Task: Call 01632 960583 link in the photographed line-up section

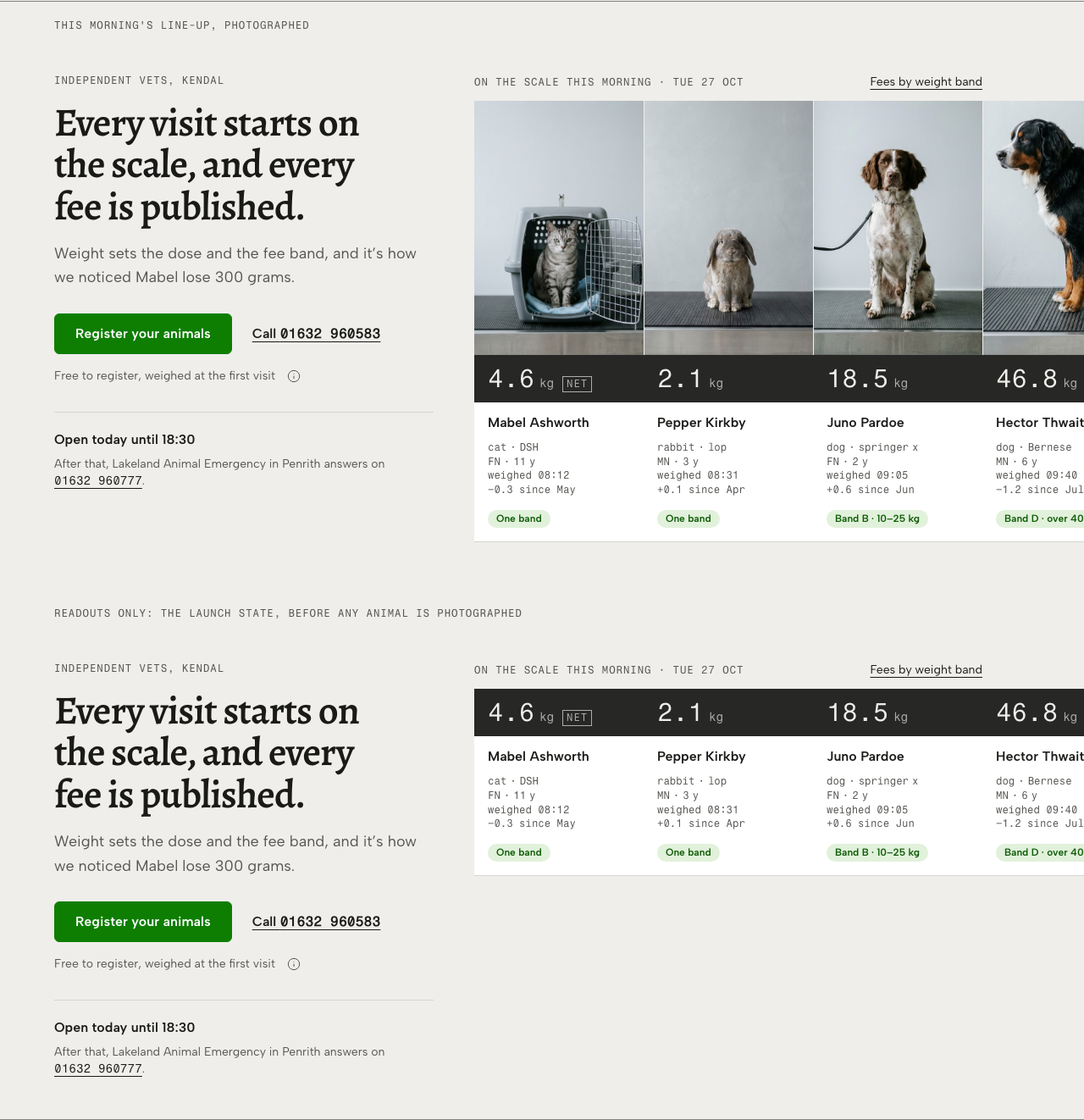Action: pyautogui.click(x=316, y=334)
